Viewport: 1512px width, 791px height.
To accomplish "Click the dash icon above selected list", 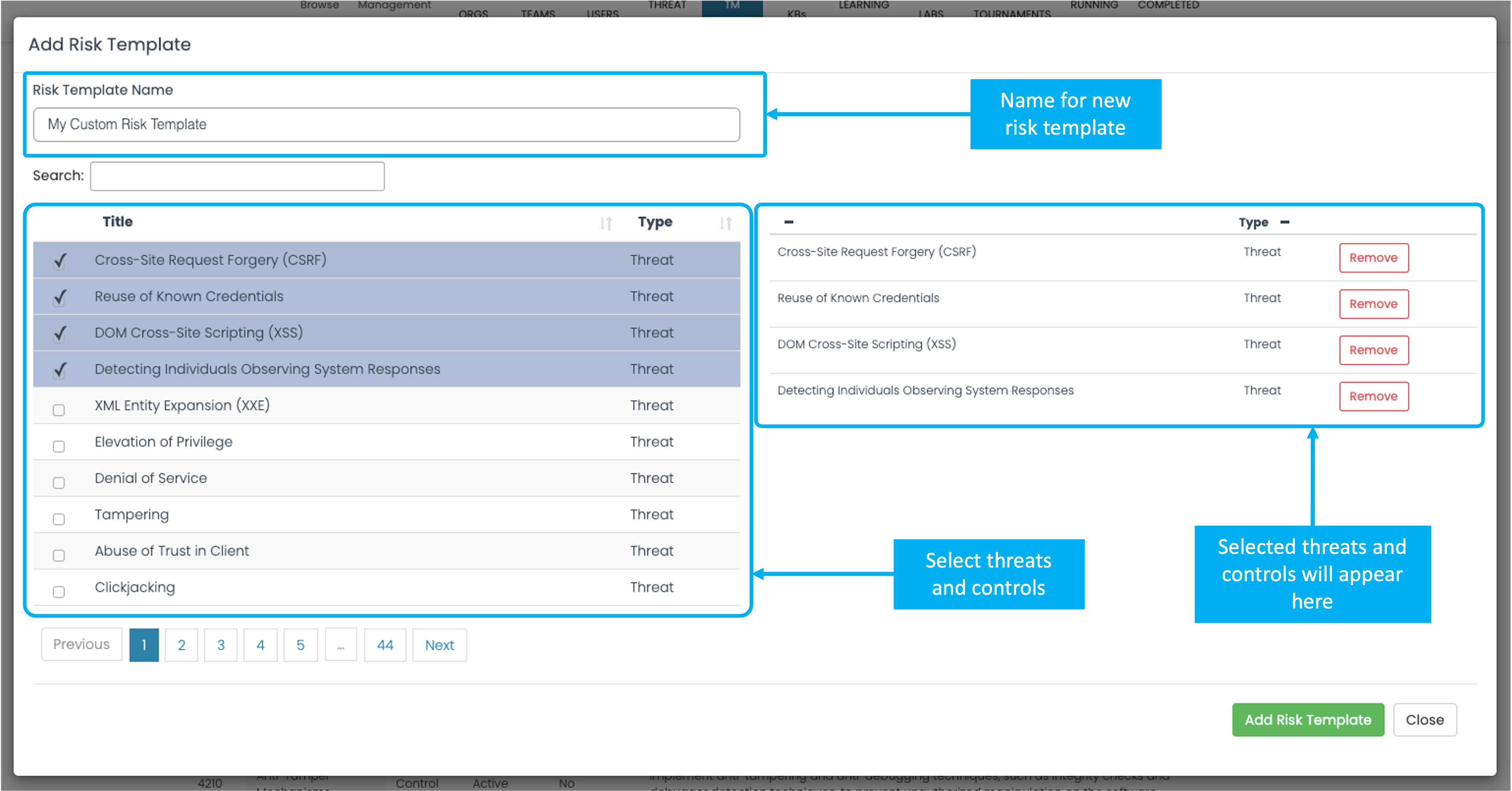I will (x=789, y=222).
